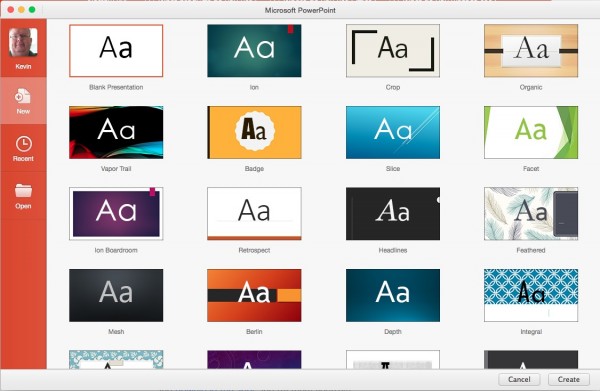
Task: Click the Open folder icon in sidebar
Action: point(23,191)
